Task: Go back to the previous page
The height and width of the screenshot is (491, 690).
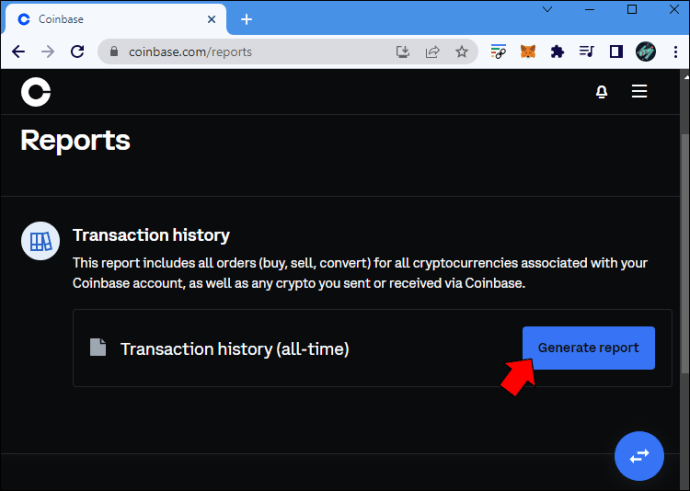Action: click(x=18, y=51)
